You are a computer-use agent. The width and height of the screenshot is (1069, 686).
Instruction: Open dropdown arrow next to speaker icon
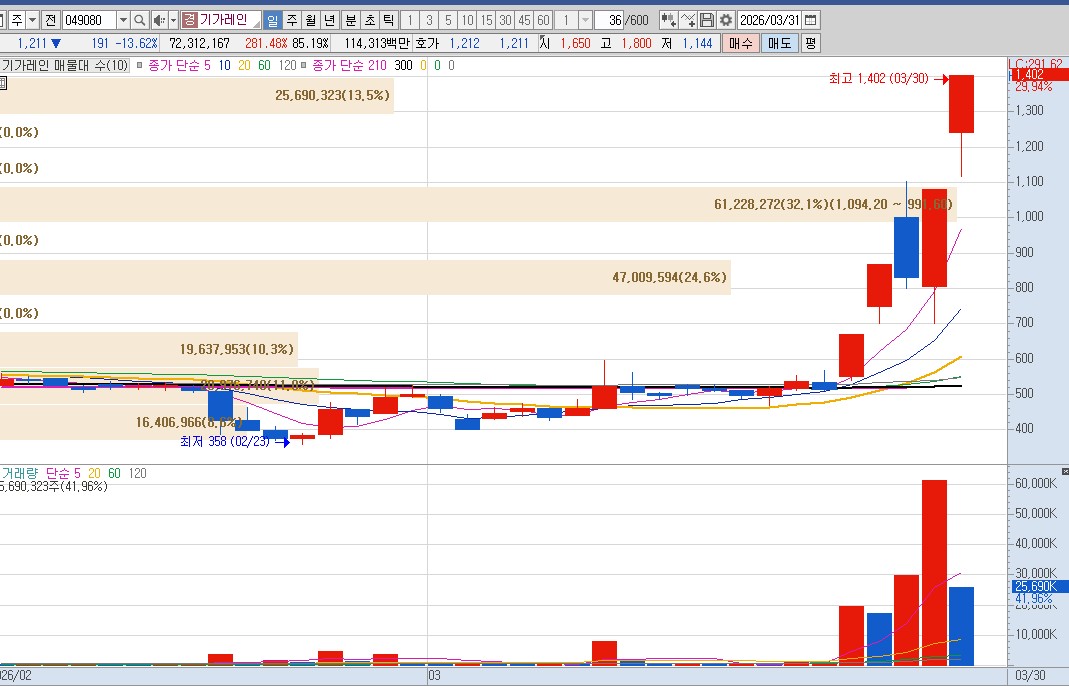tap(173, 20)
